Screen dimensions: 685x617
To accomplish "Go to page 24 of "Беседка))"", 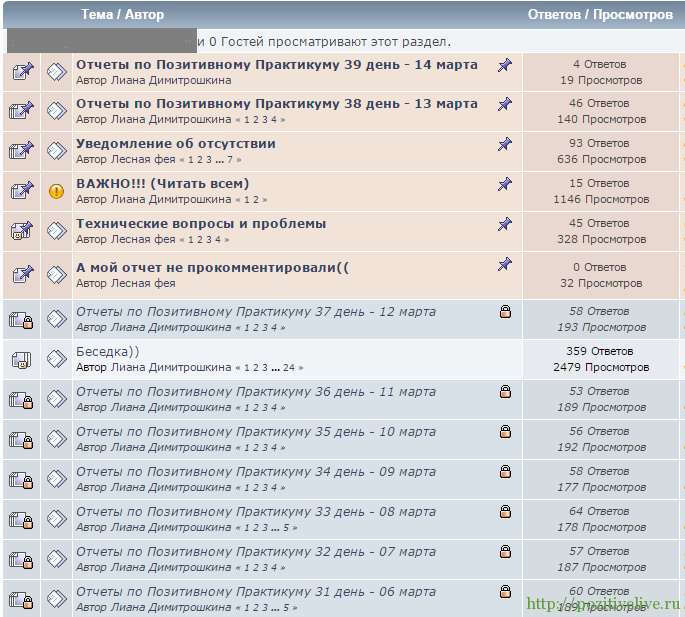I will (290, 368).
